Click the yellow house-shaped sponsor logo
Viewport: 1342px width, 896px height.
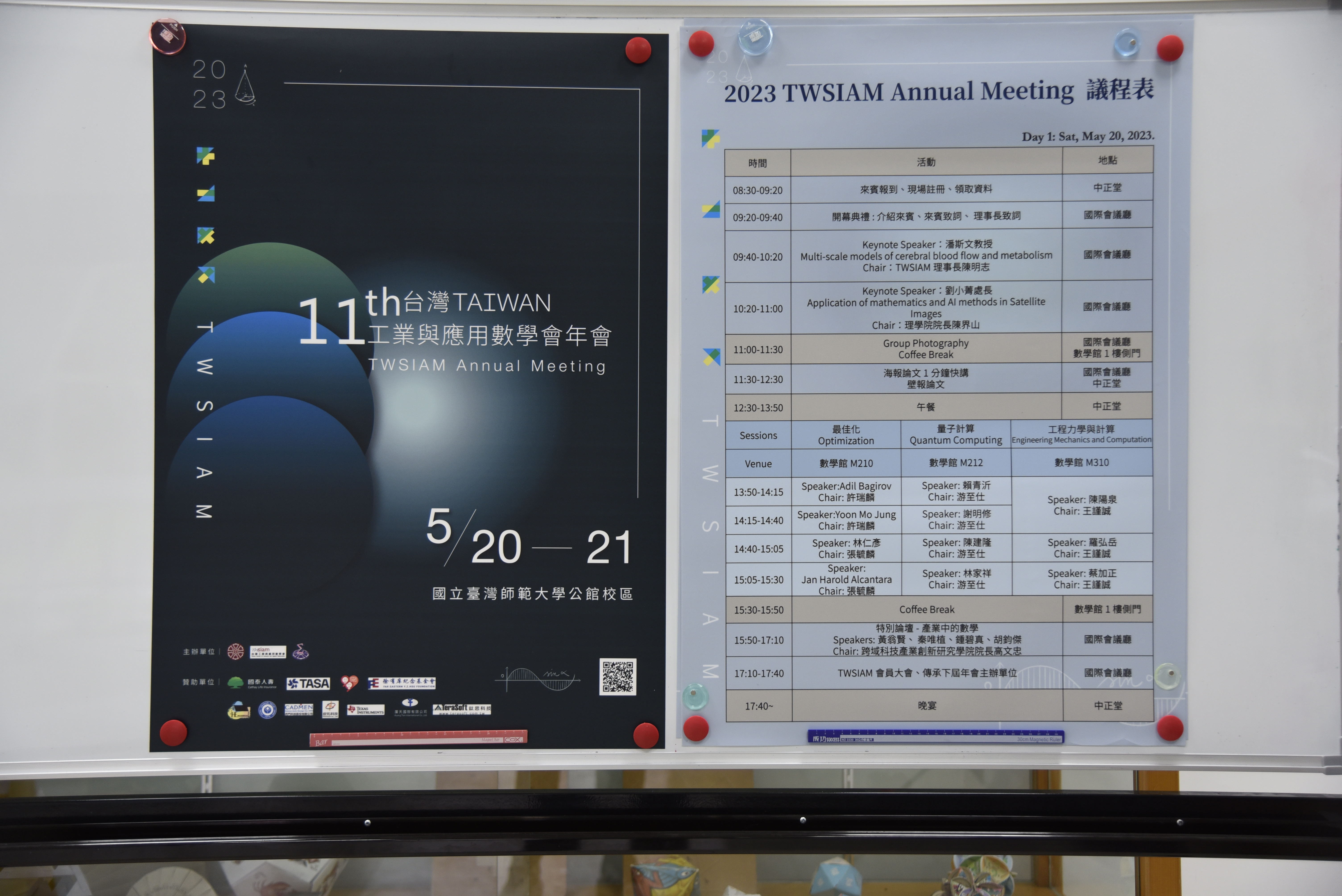pos(239,710)
